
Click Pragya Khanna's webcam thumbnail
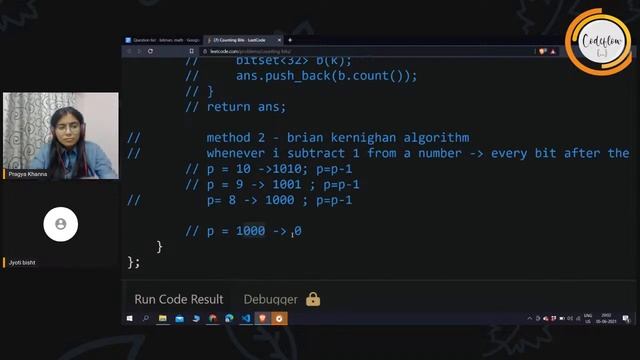click(61, 136)
